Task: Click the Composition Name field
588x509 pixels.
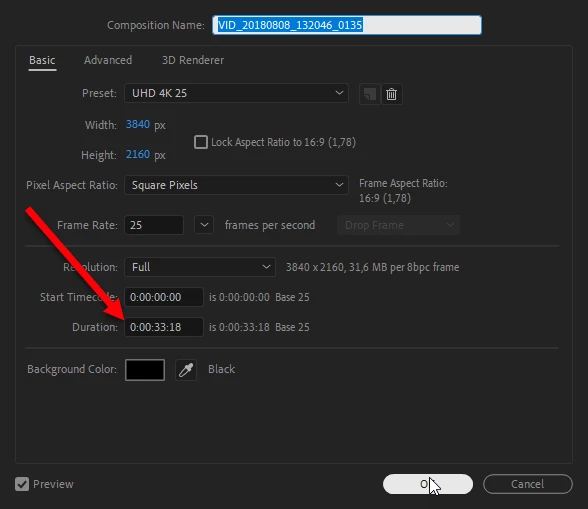Action: click(347, 25)
